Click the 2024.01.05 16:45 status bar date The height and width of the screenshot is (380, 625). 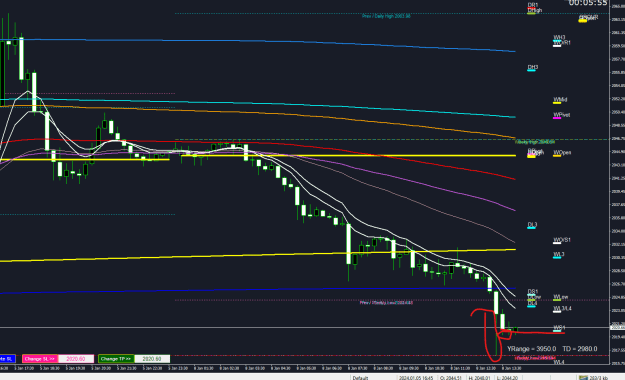(x=417, y=378)
